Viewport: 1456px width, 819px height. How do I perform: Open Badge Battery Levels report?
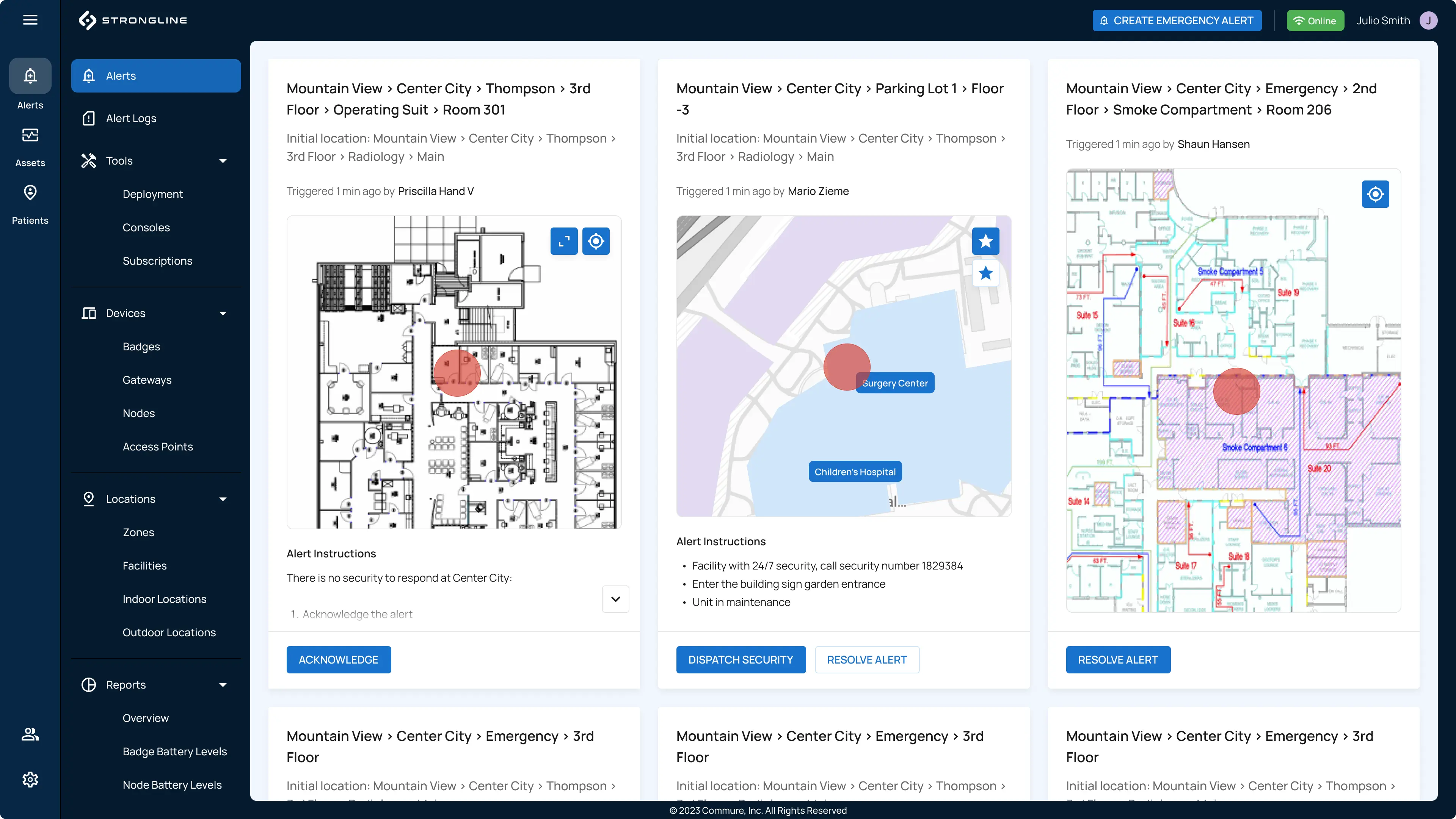(175, 751)
